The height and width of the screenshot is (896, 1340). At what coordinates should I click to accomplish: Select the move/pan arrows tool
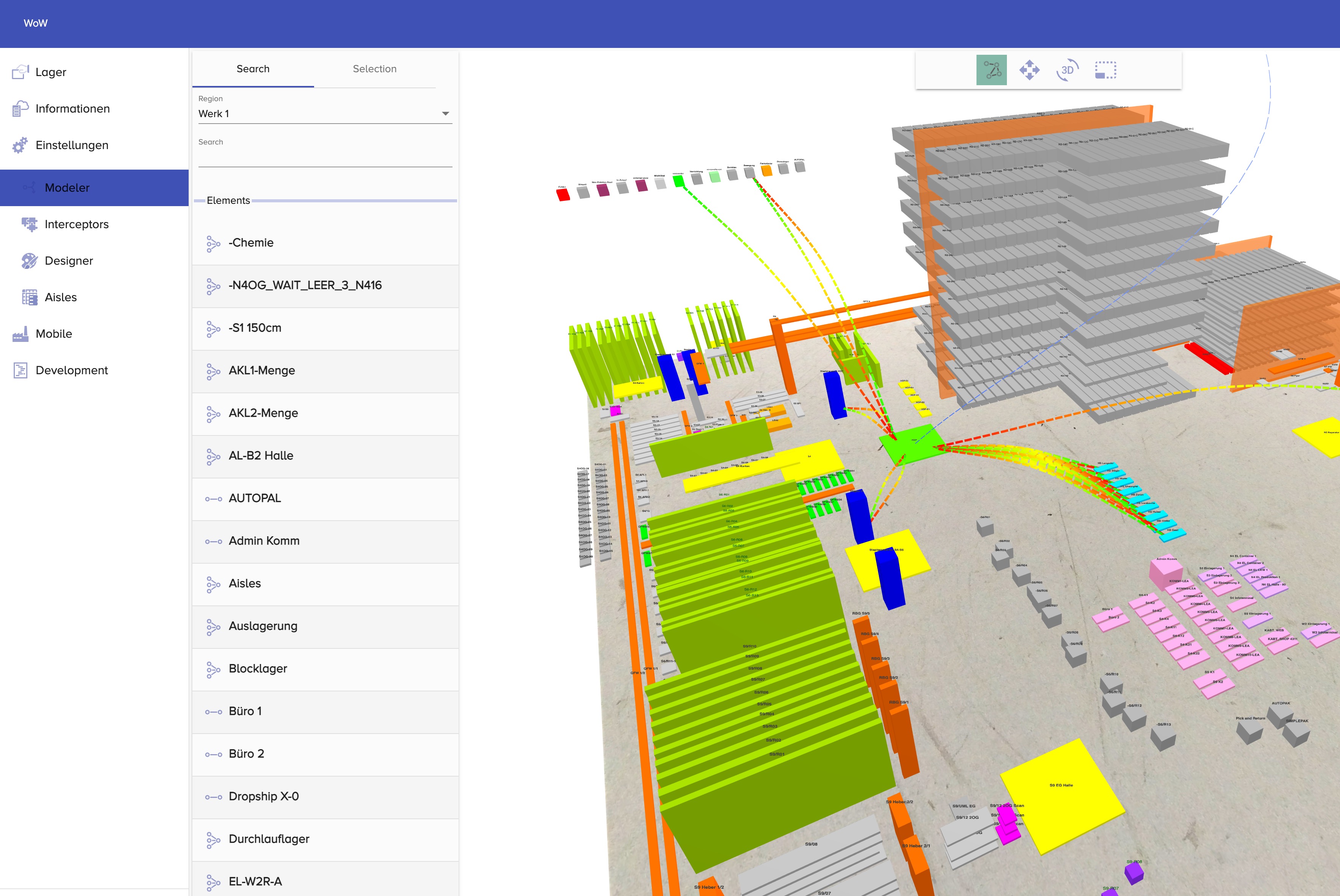[1029, 70]
